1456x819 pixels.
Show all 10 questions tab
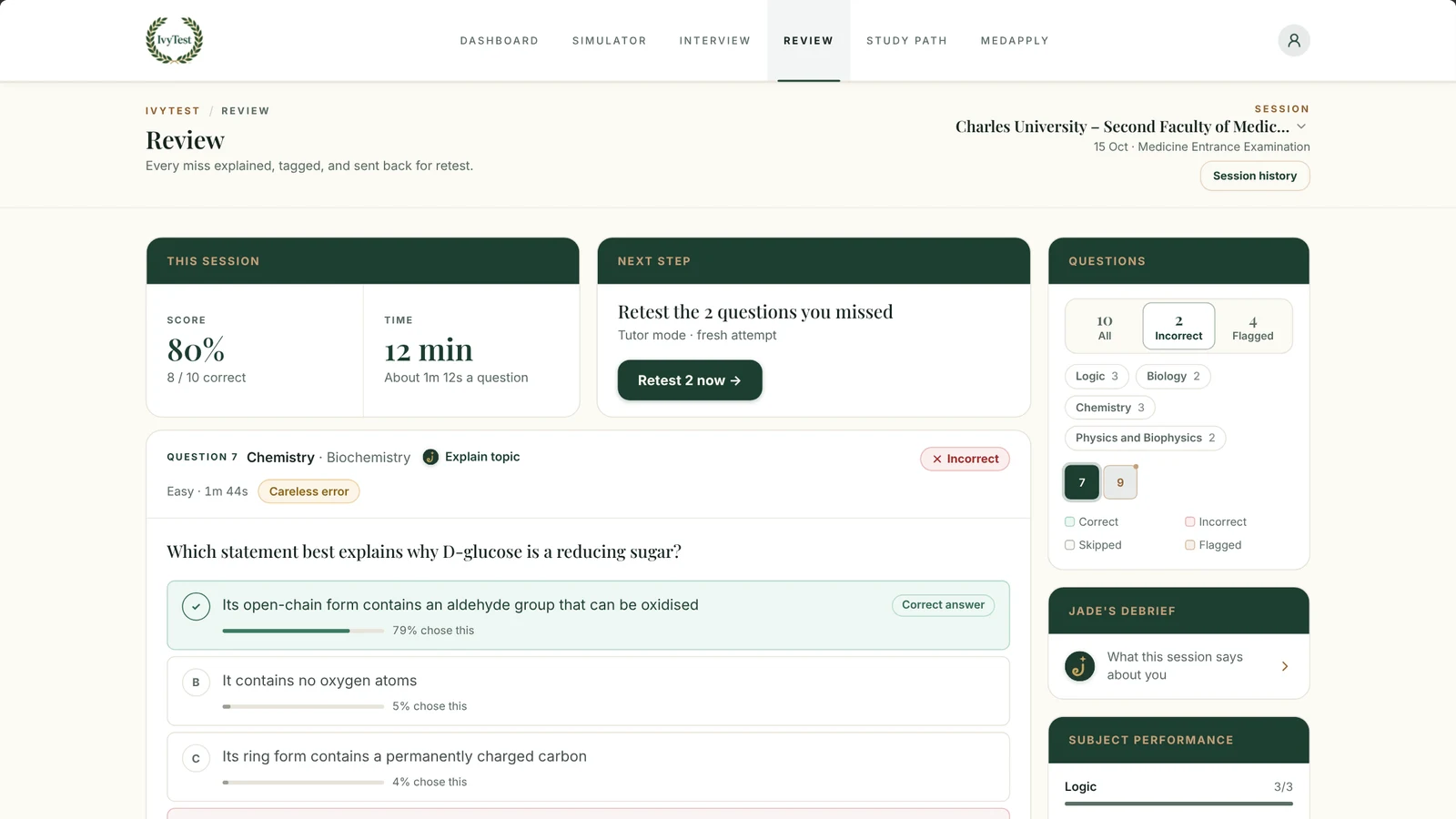(1105, 327)
